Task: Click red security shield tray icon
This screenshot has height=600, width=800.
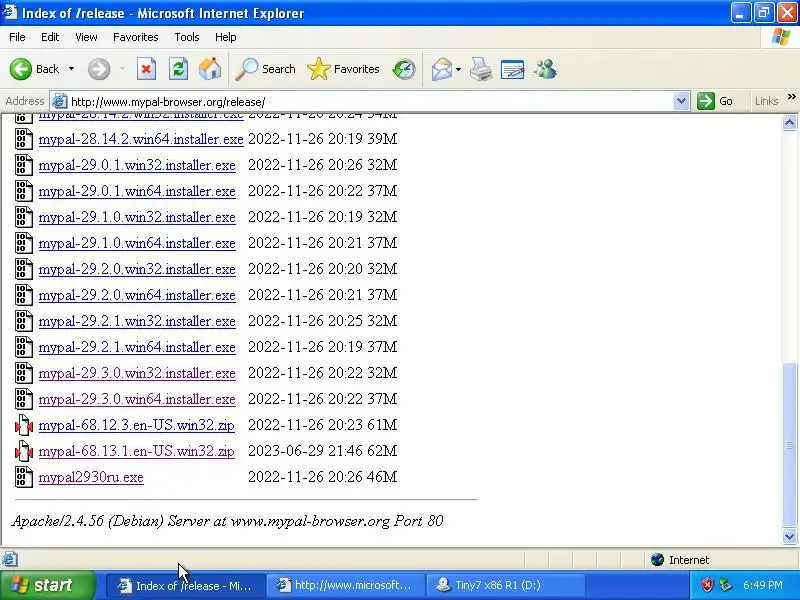Action: tap(707, 585)
